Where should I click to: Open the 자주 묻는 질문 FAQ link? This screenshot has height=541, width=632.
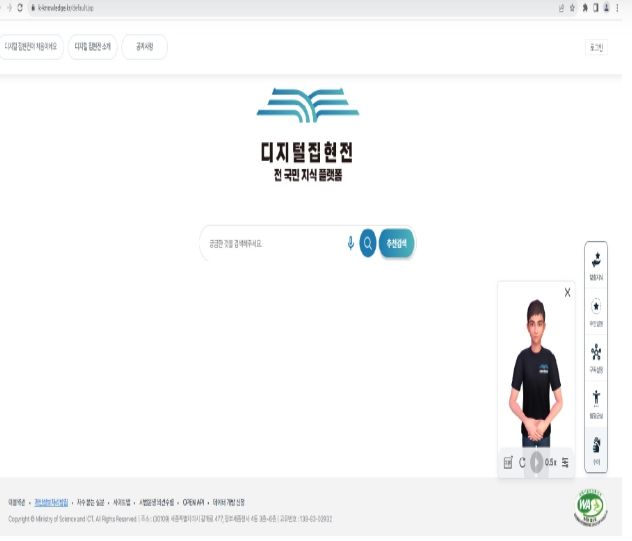[90, 502]
